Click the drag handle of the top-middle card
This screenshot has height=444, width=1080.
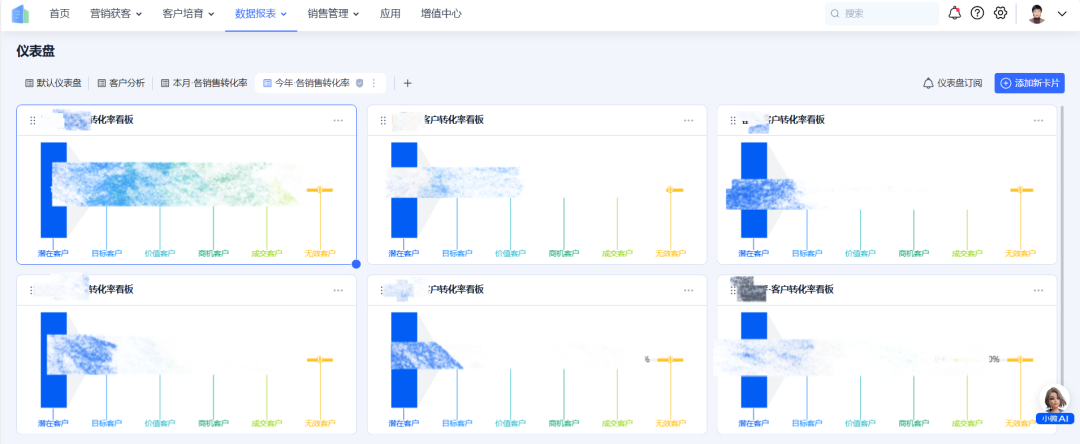point(383,120)
